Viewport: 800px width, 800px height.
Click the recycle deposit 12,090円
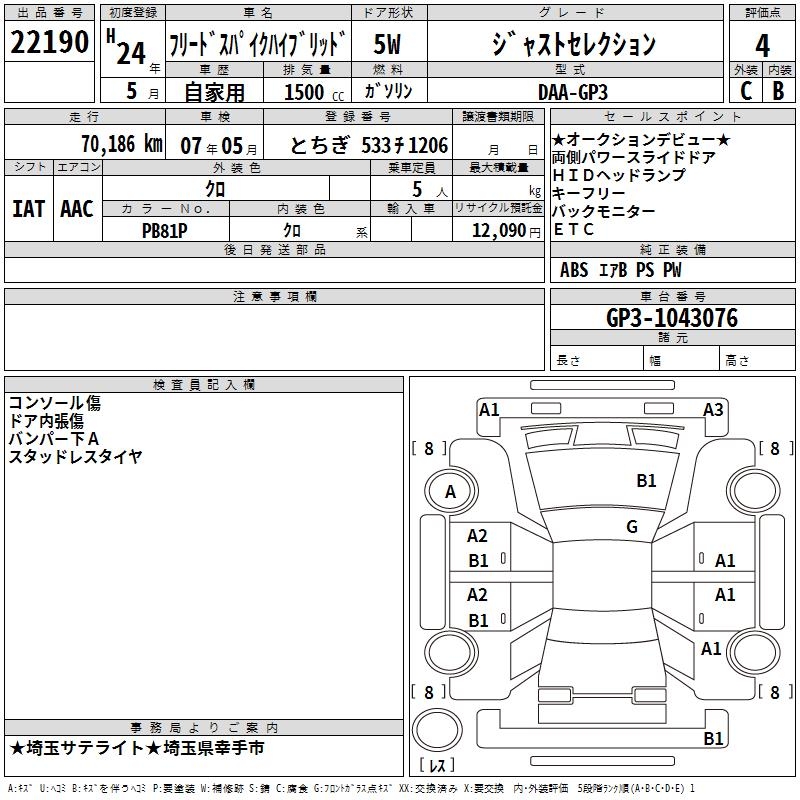[x=506, y=231]
